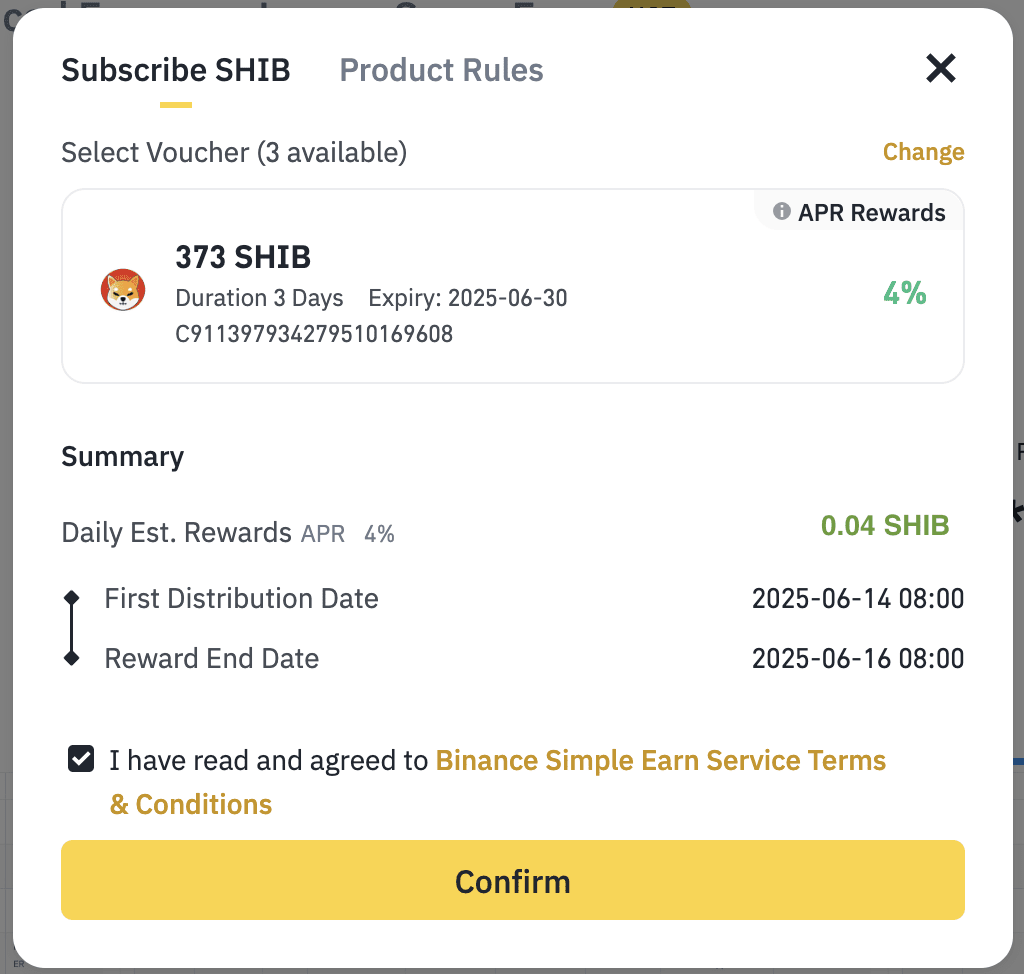This screenshot has width=1024, height=974.
Task: Click the 0.04 SHIB daily rewards amount
Action: [x=885, y=526]
